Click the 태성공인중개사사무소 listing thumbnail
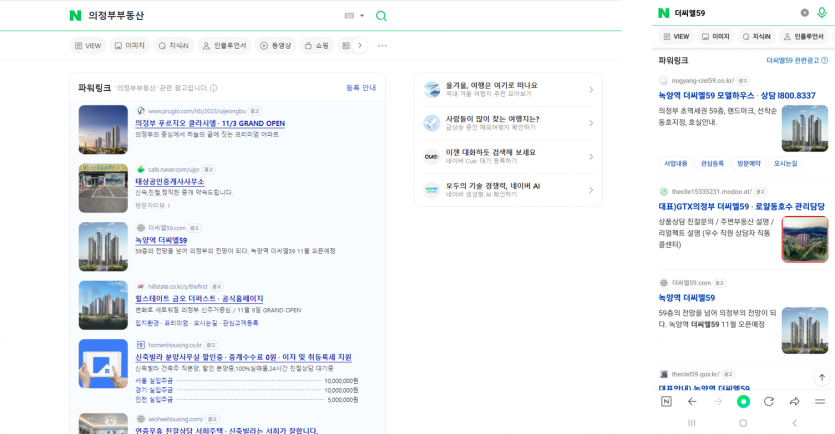The height and width of the screenshot is (434, 835). (x=103, y=188)
